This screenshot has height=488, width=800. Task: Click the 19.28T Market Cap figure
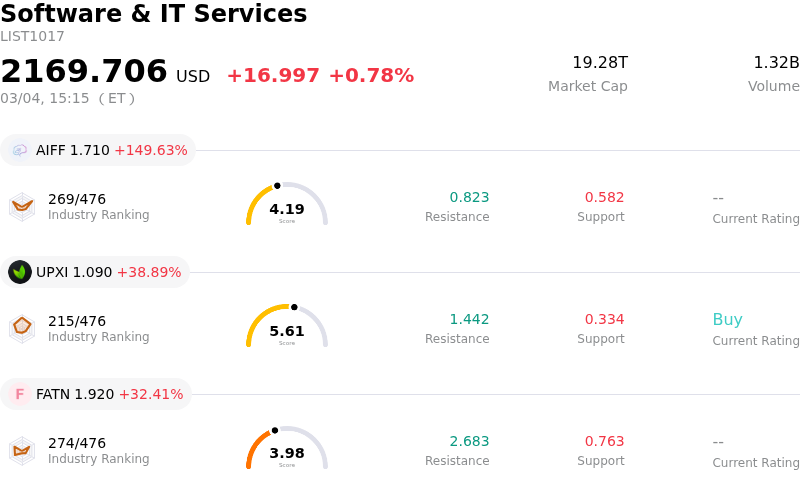(x=600, y=63)
